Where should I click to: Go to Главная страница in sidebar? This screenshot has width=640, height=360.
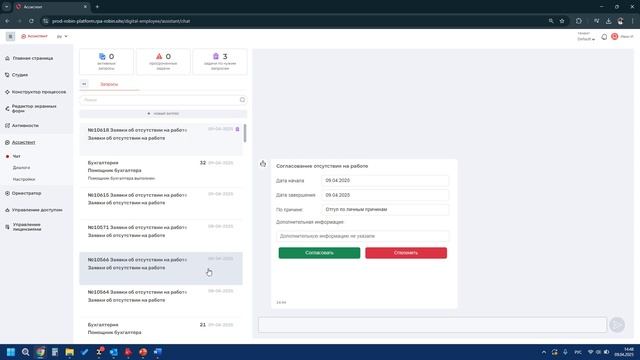coord(33,58)
